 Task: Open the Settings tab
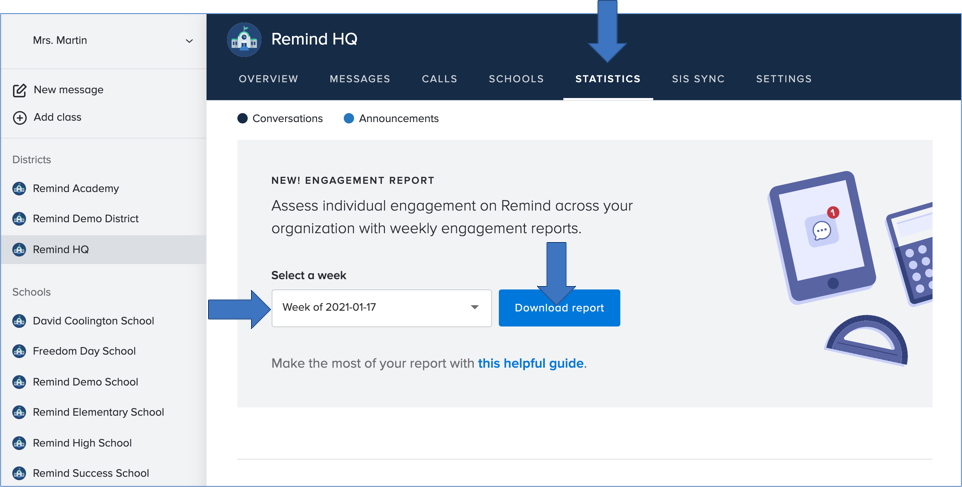pyautogui.click(x=783, y=79)
